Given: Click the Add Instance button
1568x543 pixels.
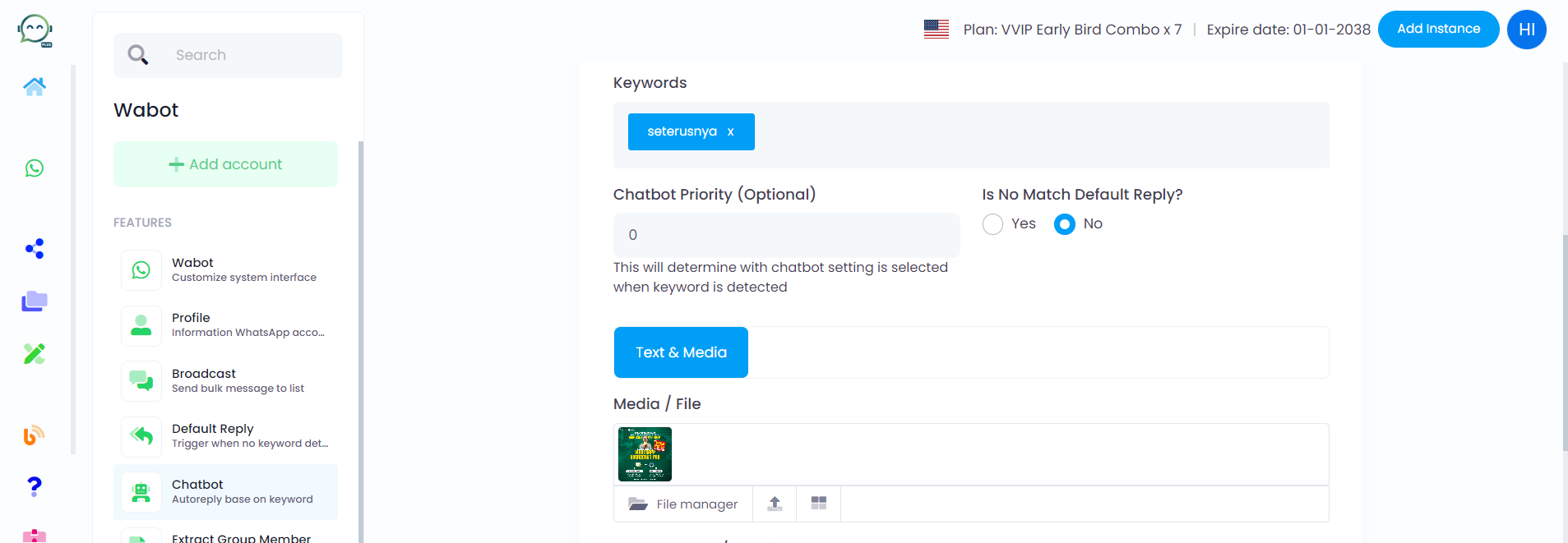Looking at the screenshot, I should tap(1437, 29).
